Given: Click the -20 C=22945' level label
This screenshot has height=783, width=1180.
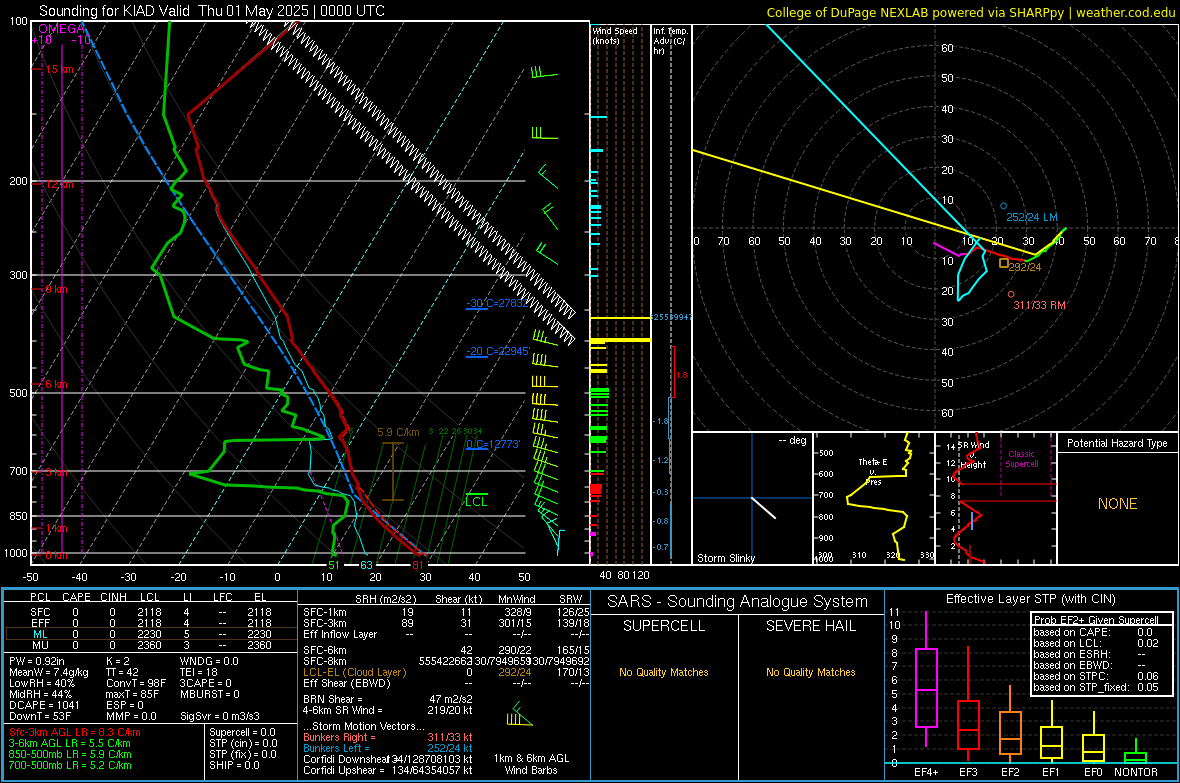Looking at the screenshot, I should point(497,351).
